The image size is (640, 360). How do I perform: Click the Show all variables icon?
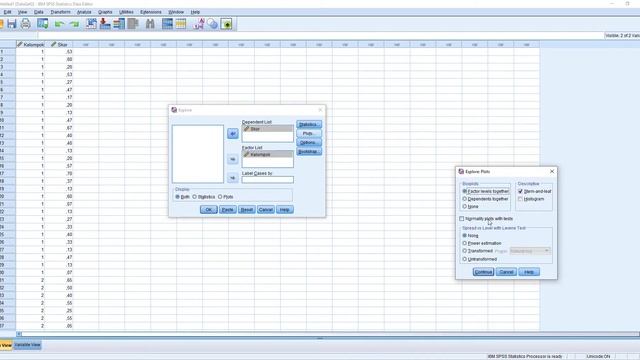(227, 24)
